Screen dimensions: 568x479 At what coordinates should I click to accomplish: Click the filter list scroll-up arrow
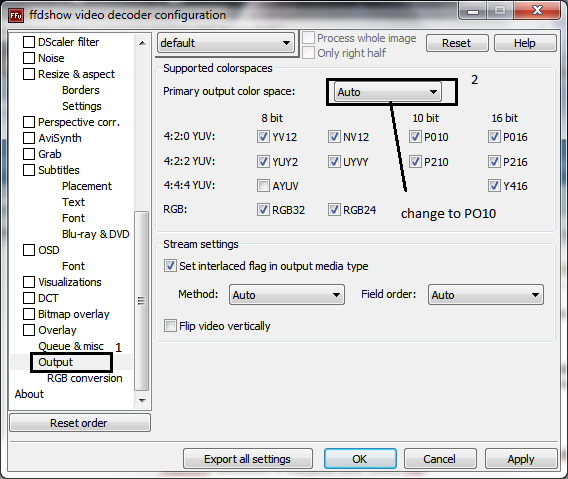[142, 43]
